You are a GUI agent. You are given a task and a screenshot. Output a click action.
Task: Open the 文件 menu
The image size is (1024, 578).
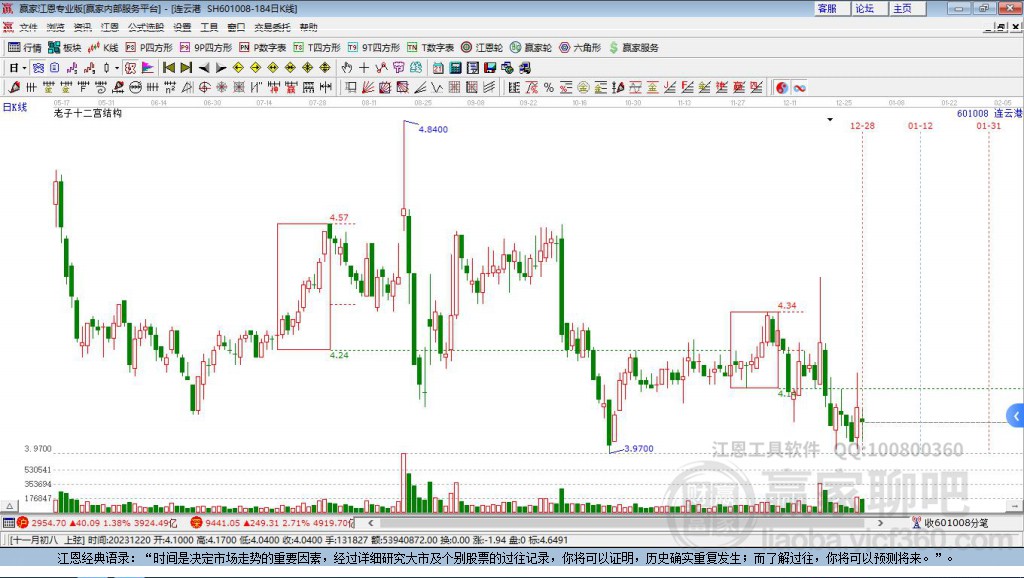point(28,27)
